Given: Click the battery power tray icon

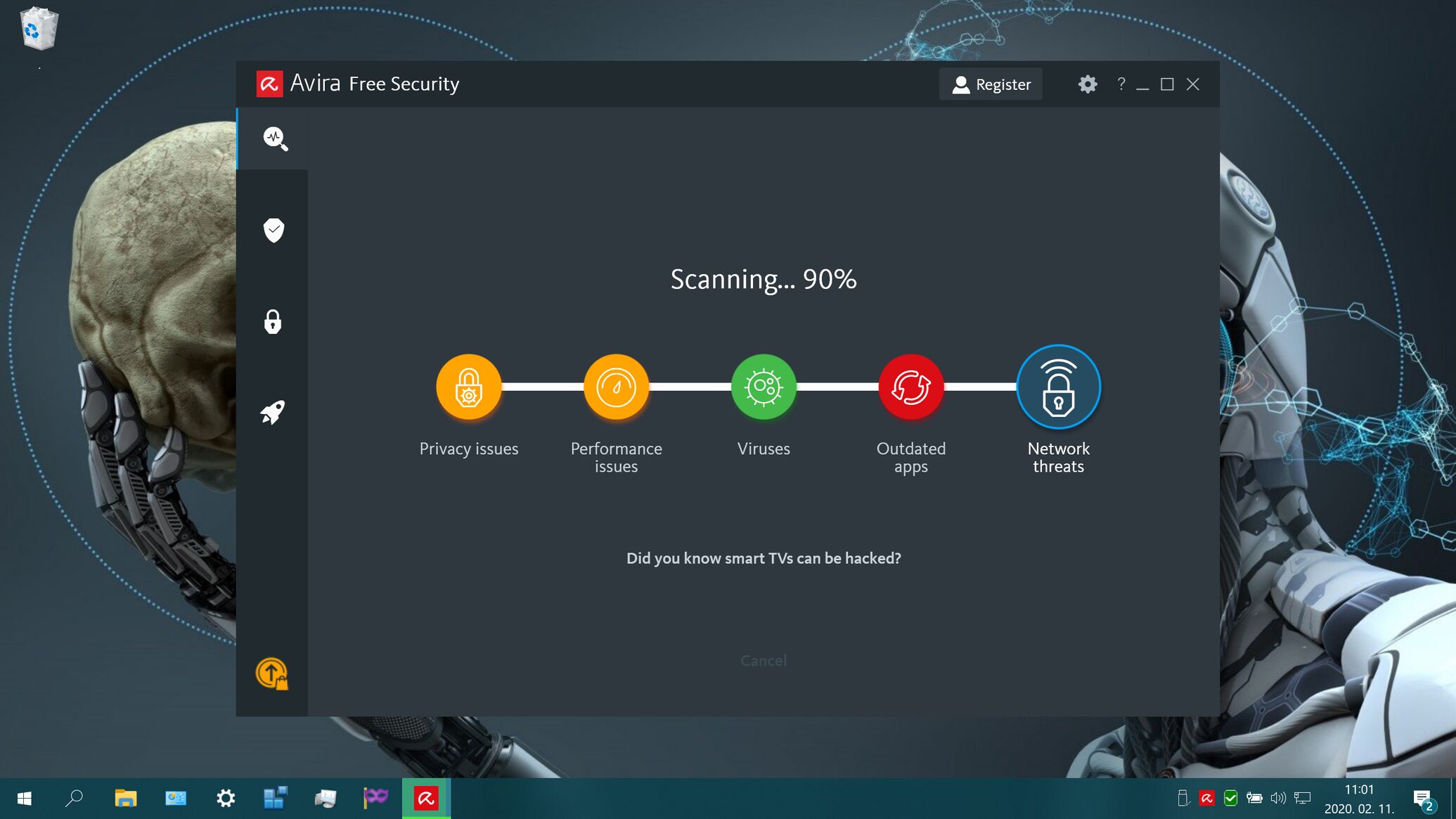Looking at the screenshot, I should point(1254,799).
